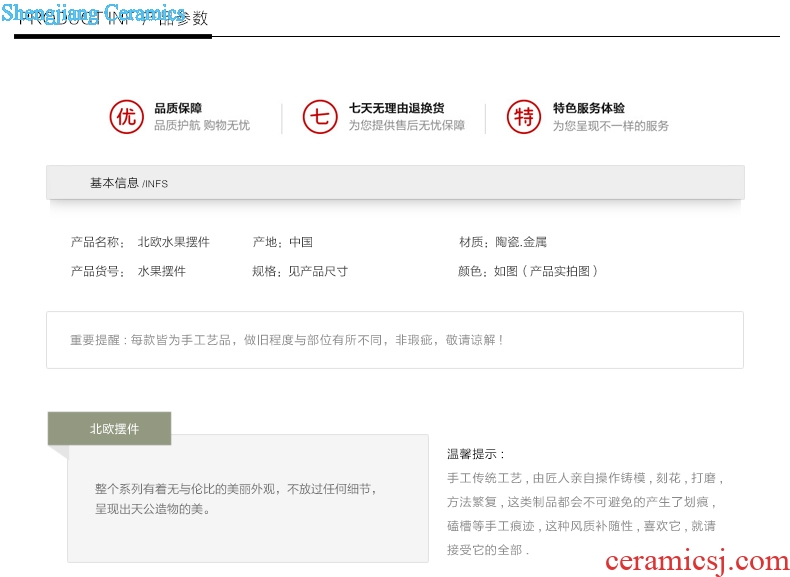Click the 材质：陶瓷.金属 field
Screen dimensions: 790x577
pyautogui.click(x=503, y=242)
